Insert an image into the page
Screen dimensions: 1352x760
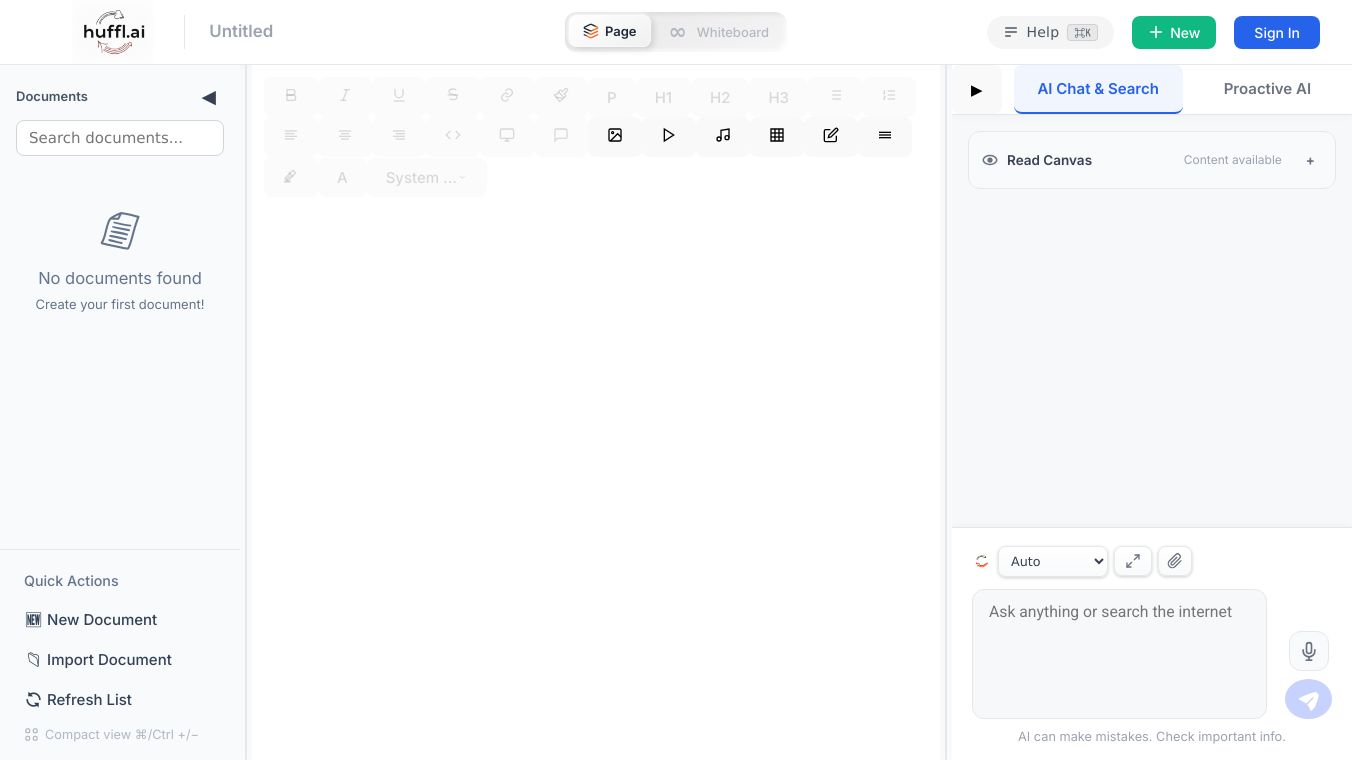click(x=615, y=136)
